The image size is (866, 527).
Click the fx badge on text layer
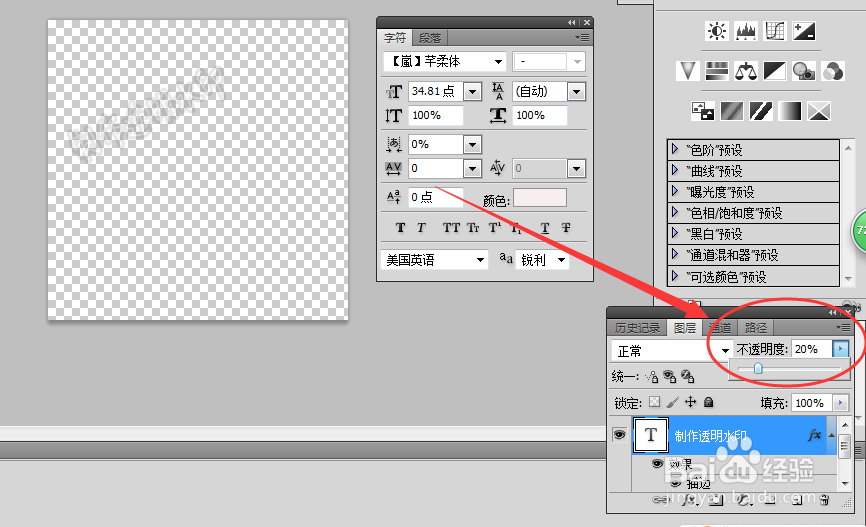point(814,435)
